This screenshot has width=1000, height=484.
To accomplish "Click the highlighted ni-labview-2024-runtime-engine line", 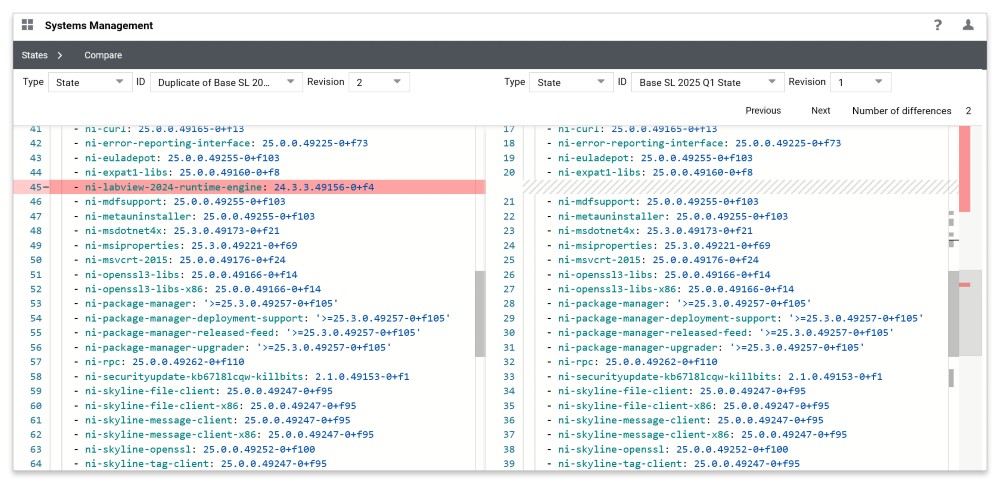I will [x=249, y=187].
